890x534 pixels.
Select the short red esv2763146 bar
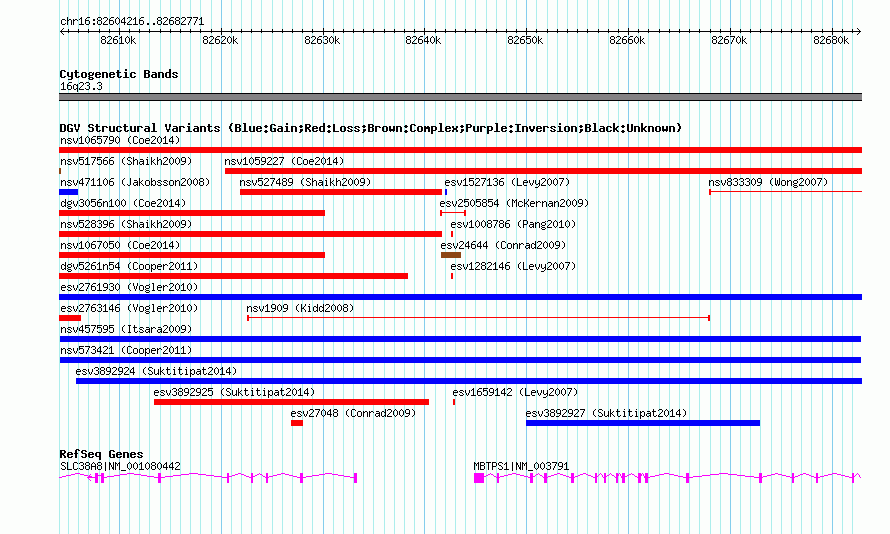pyautogui.click(x=70, y=318)
